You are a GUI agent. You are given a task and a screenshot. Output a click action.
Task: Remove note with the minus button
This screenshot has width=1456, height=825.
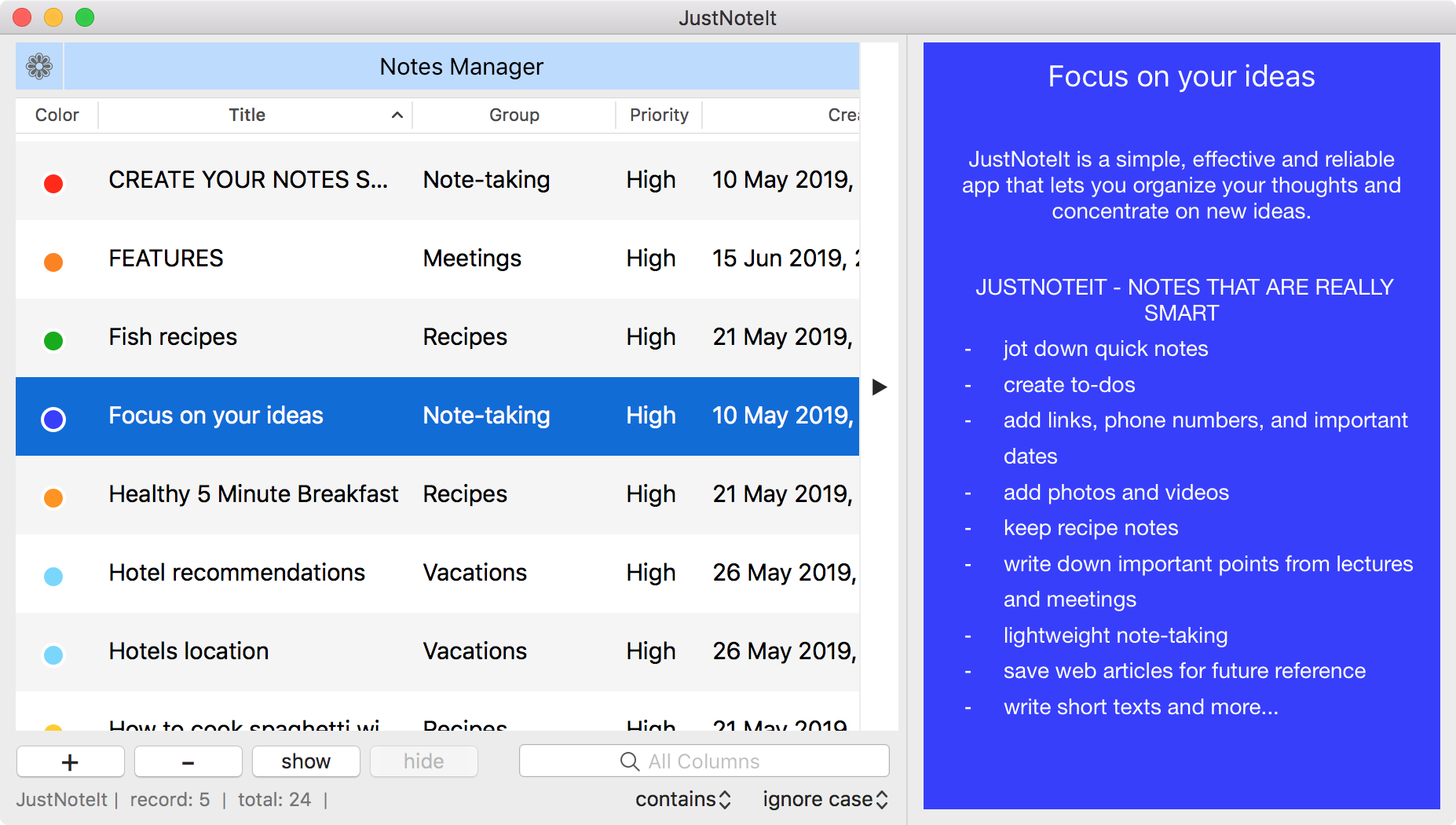click(188, 761)
